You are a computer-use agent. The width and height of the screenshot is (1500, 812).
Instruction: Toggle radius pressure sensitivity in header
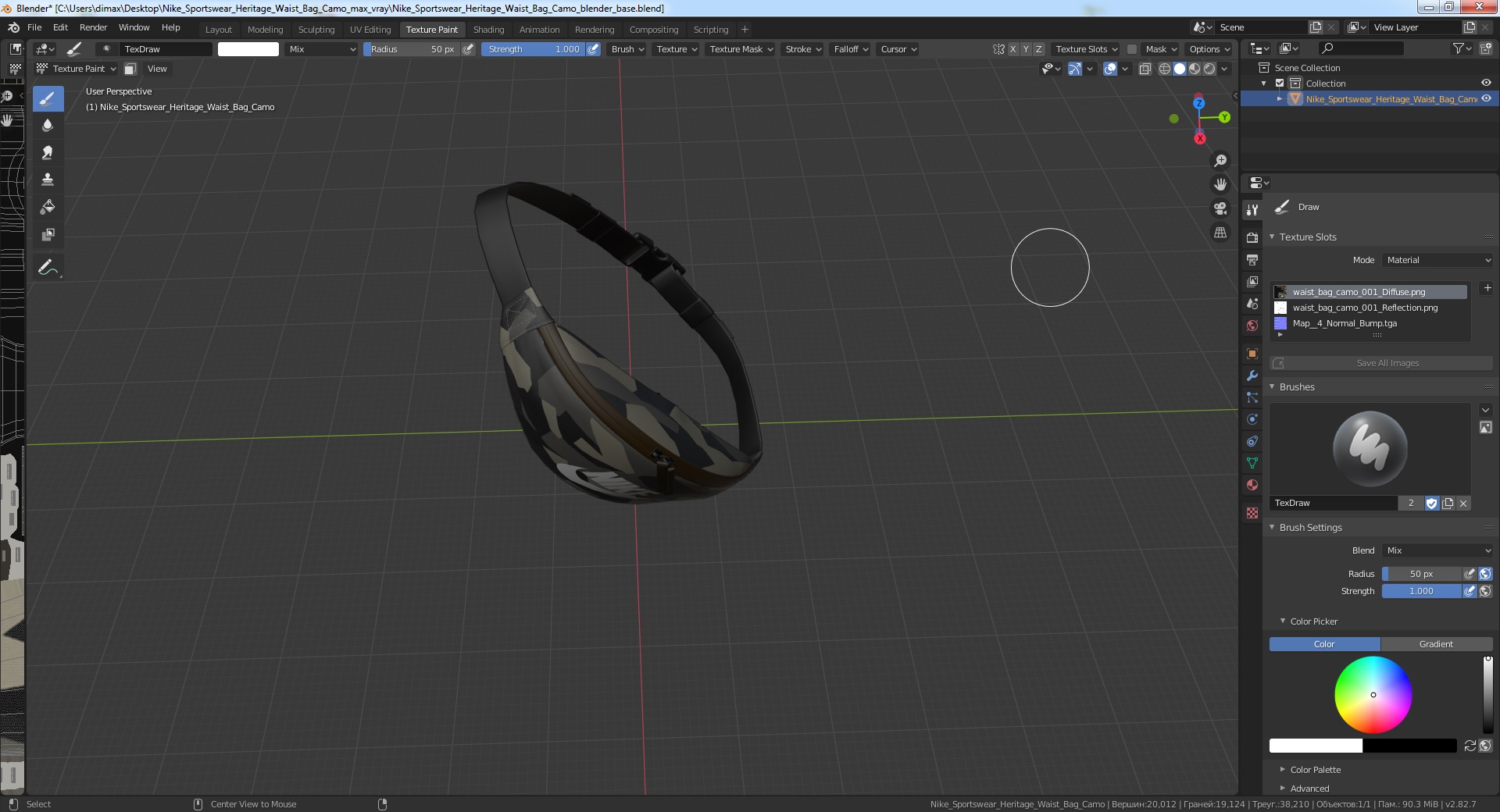pos(468,49)
